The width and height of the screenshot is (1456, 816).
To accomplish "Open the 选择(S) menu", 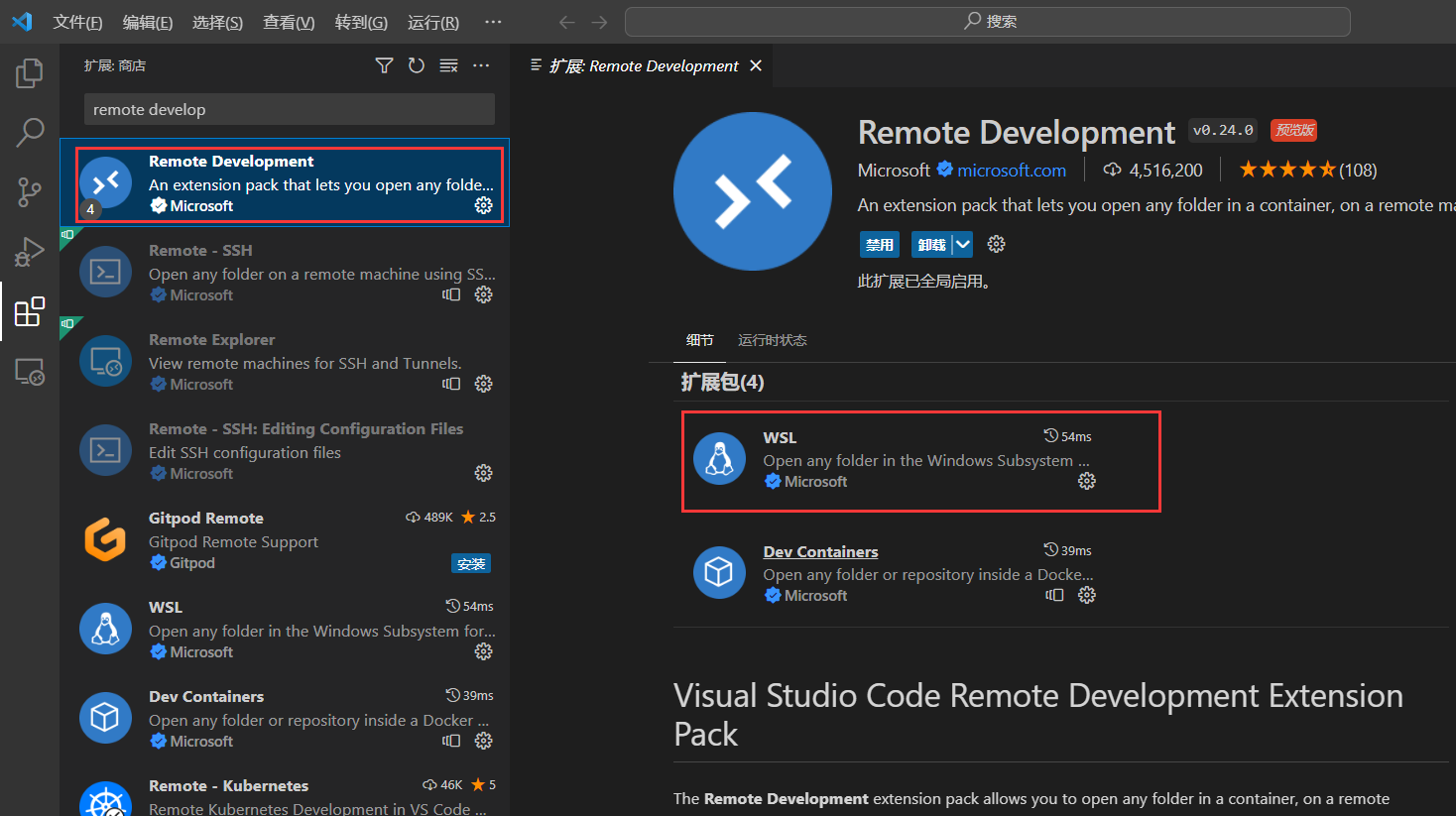I will pos(217,22).
